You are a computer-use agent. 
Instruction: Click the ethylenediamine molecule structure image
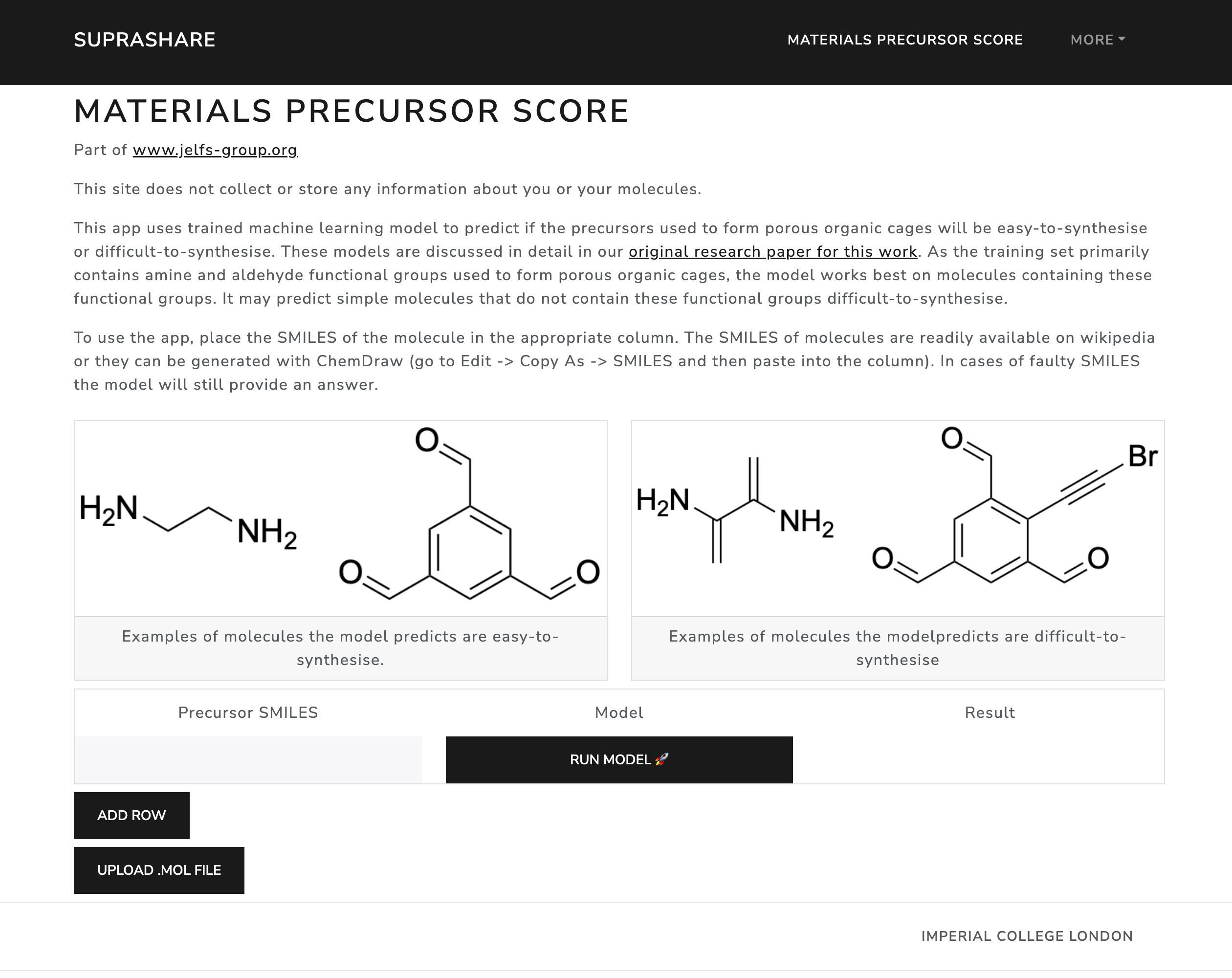pyautogui.click(x=188, y=520)
